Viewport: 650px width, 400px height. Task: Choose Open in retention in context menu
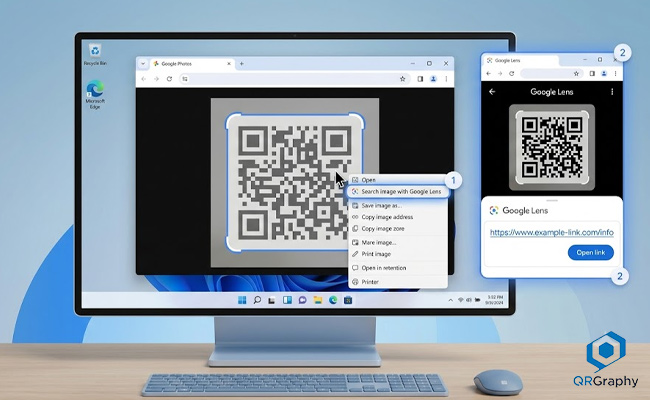[x=398, y=268]
